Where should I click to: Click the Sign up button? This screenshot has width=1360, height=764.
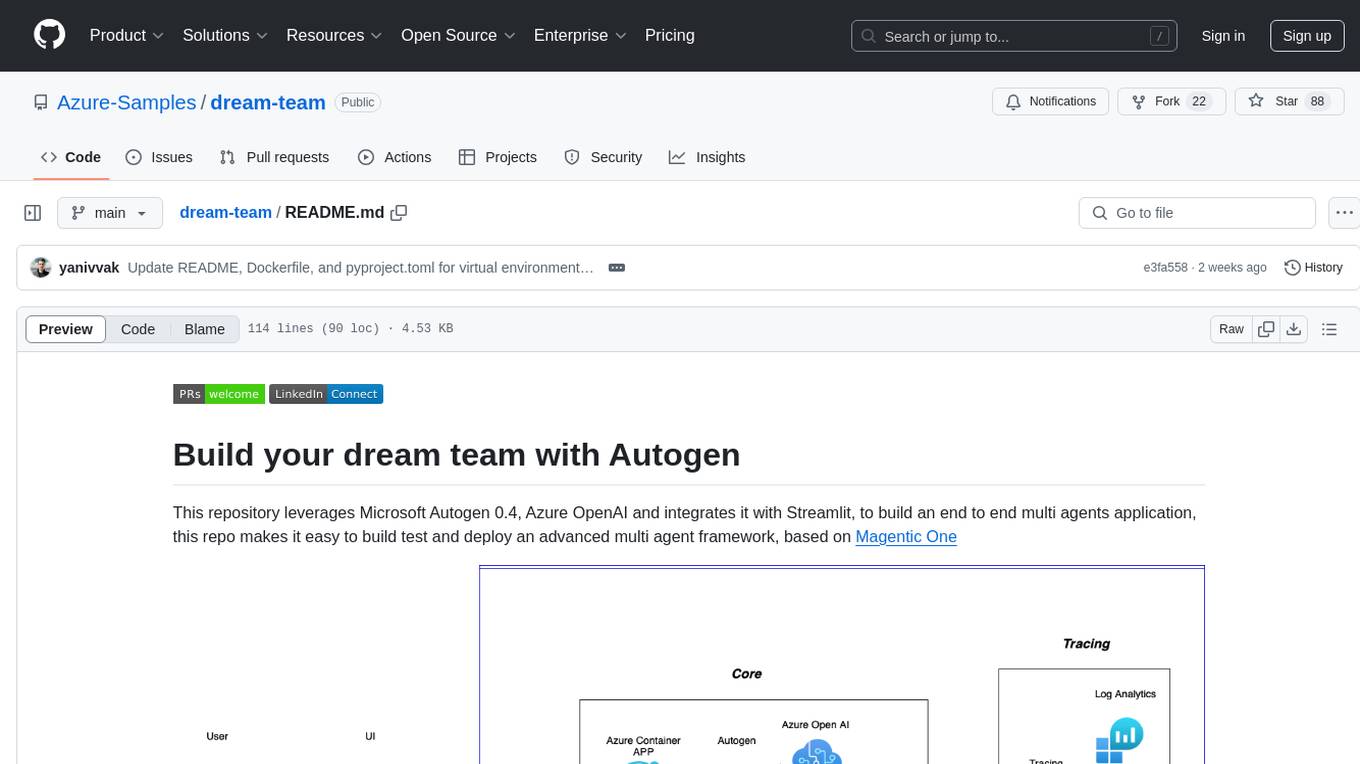click(x=1307, y=36)
